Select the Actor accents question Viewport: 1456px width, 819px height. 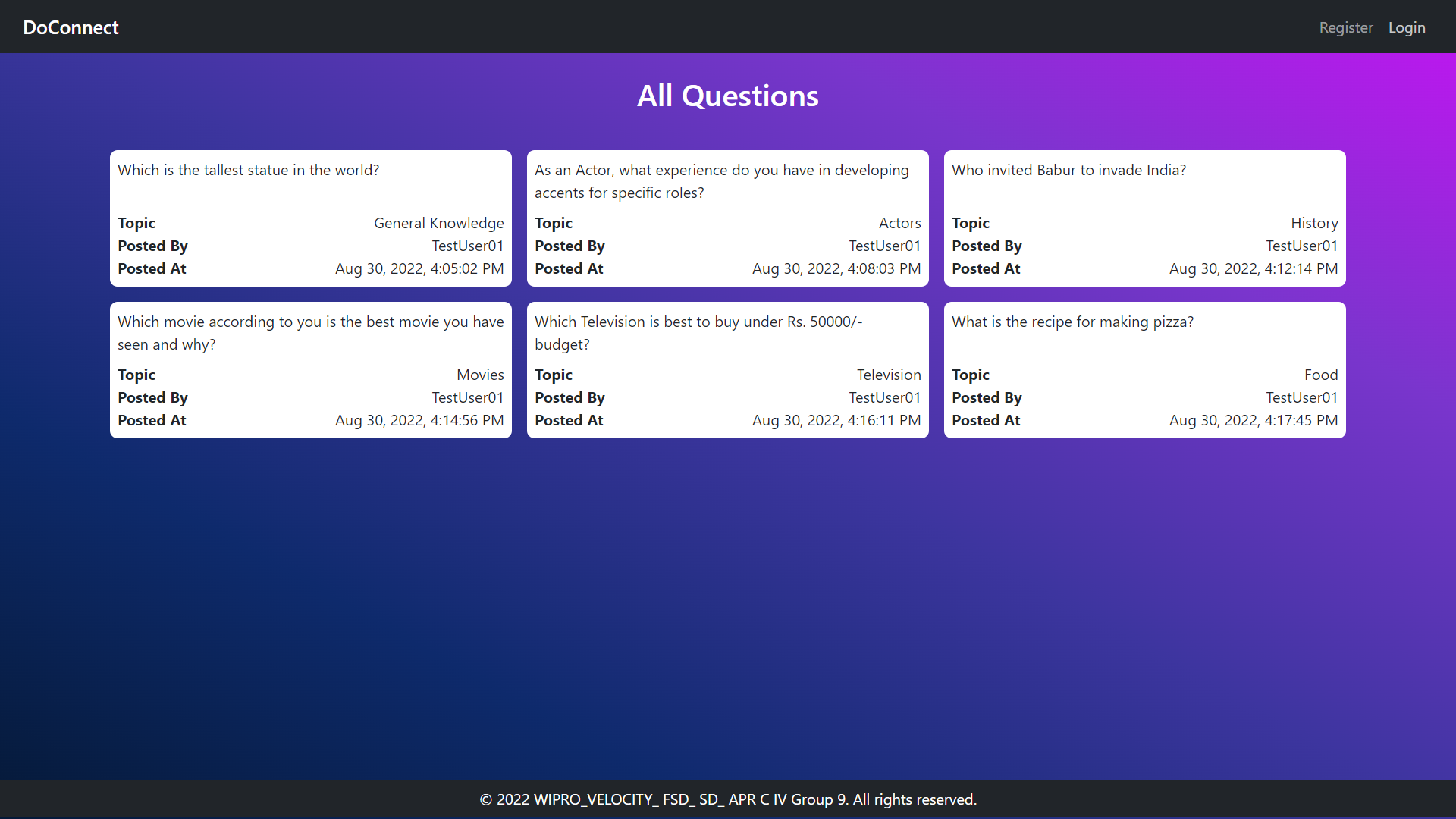click(x=720, y=181)
